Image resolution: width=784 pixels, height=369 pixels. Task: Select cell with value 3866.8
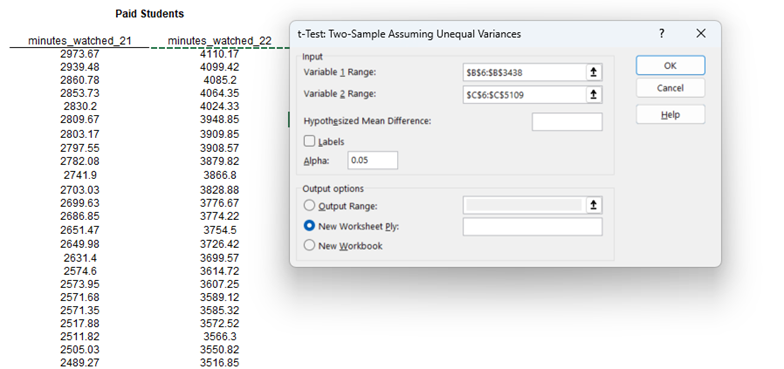(x=220, y=175)
